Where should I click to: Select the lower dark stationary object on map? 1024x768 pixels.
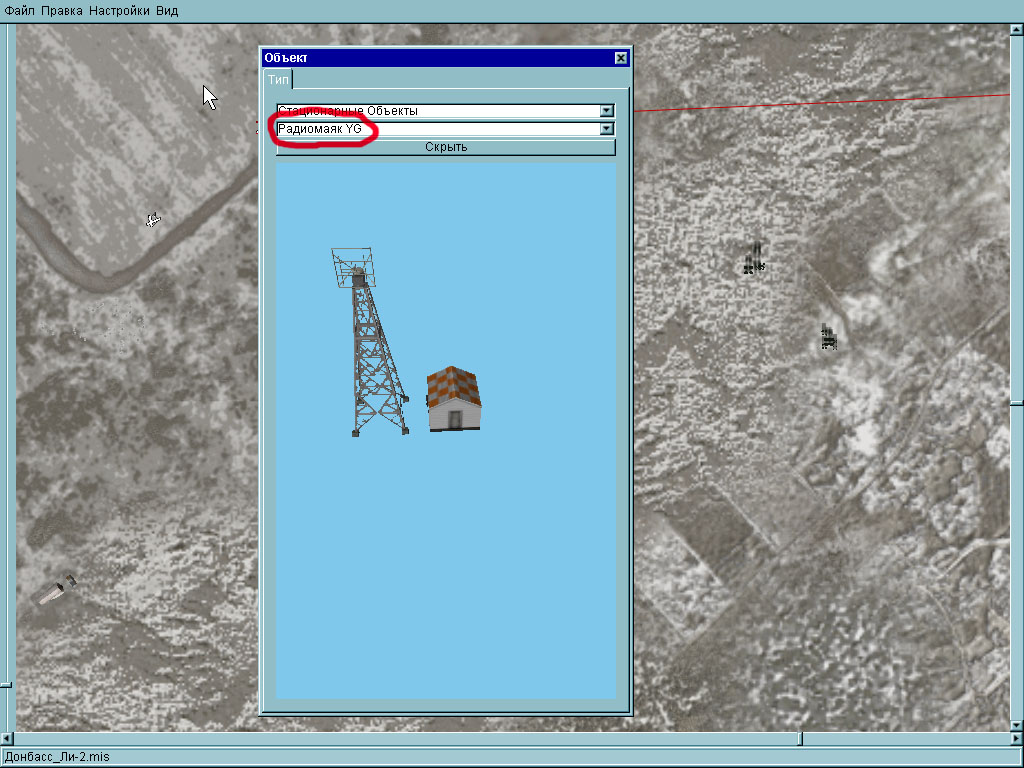tap(829, 337)
